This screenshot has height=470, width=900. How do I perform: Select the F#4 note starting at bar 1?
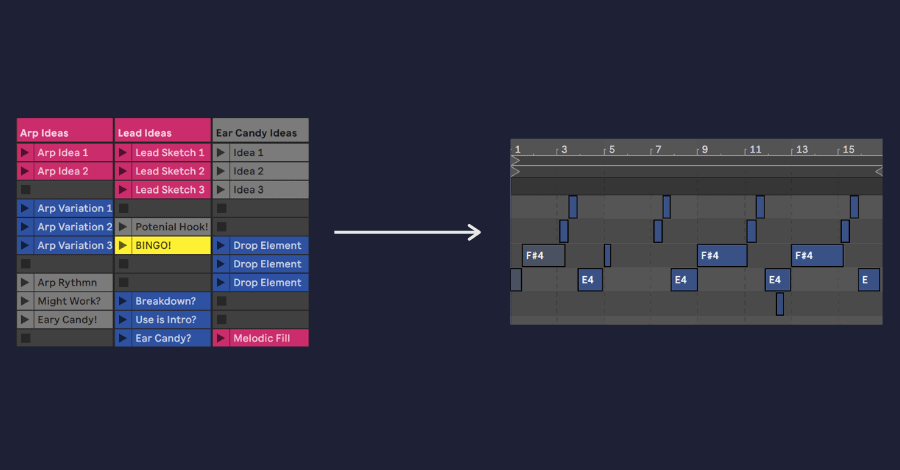(544, 255)
